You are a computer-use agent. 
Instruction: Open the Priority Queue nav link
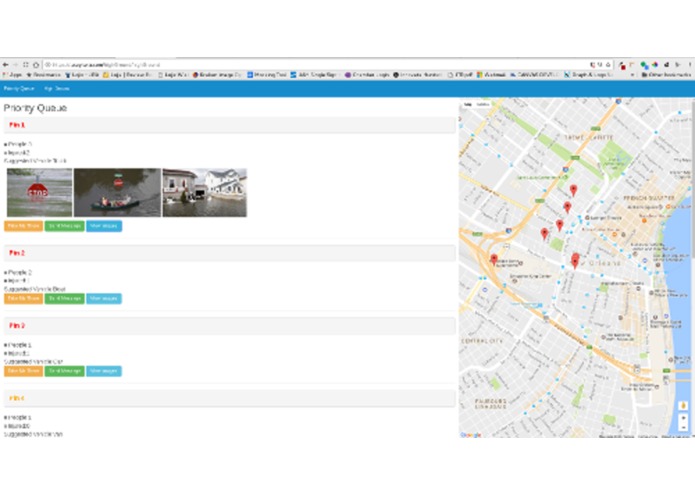[19, 89]
